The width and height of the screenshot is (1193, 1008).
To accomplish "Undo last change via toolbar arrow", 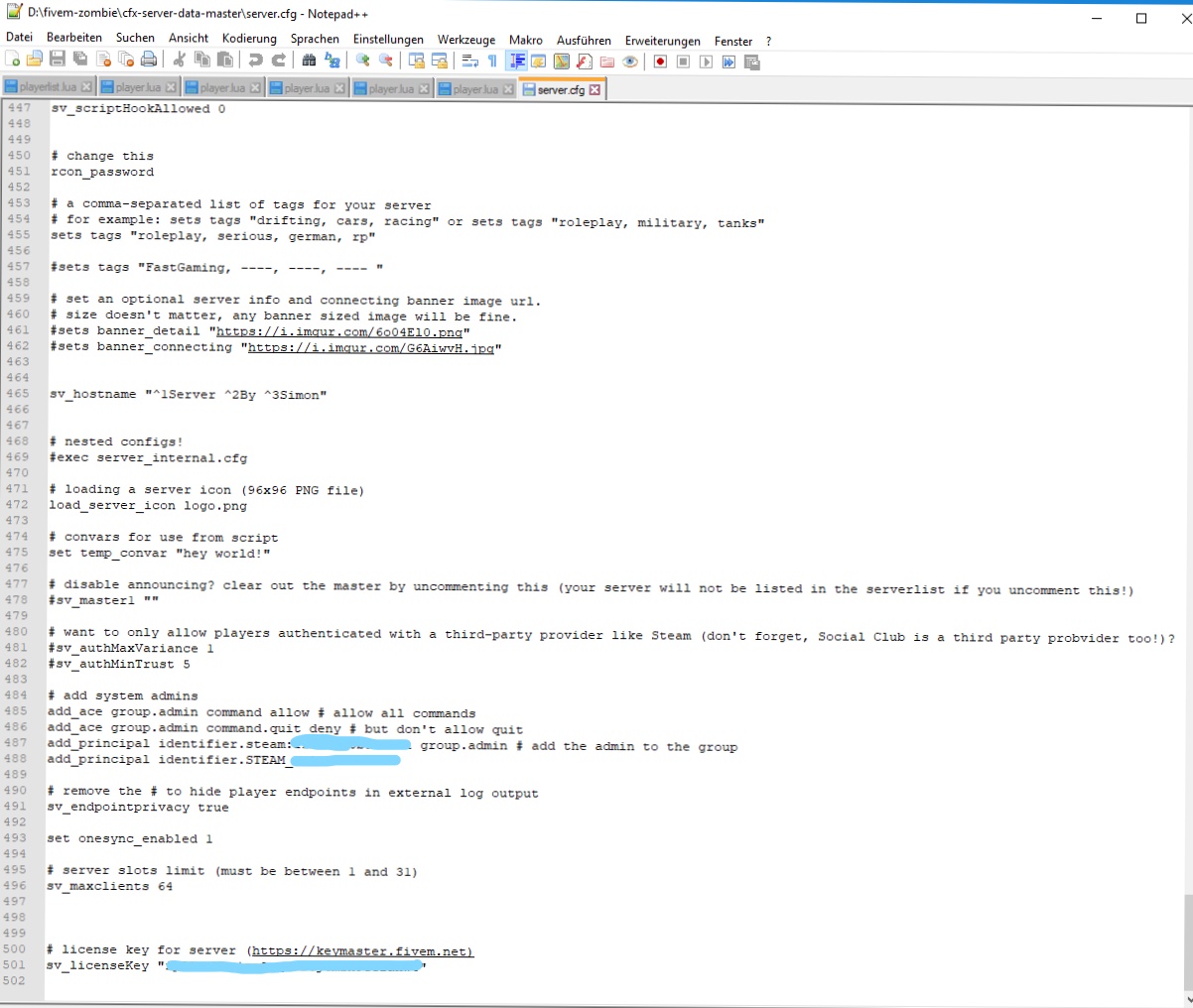I will click(x=256, y=61).
